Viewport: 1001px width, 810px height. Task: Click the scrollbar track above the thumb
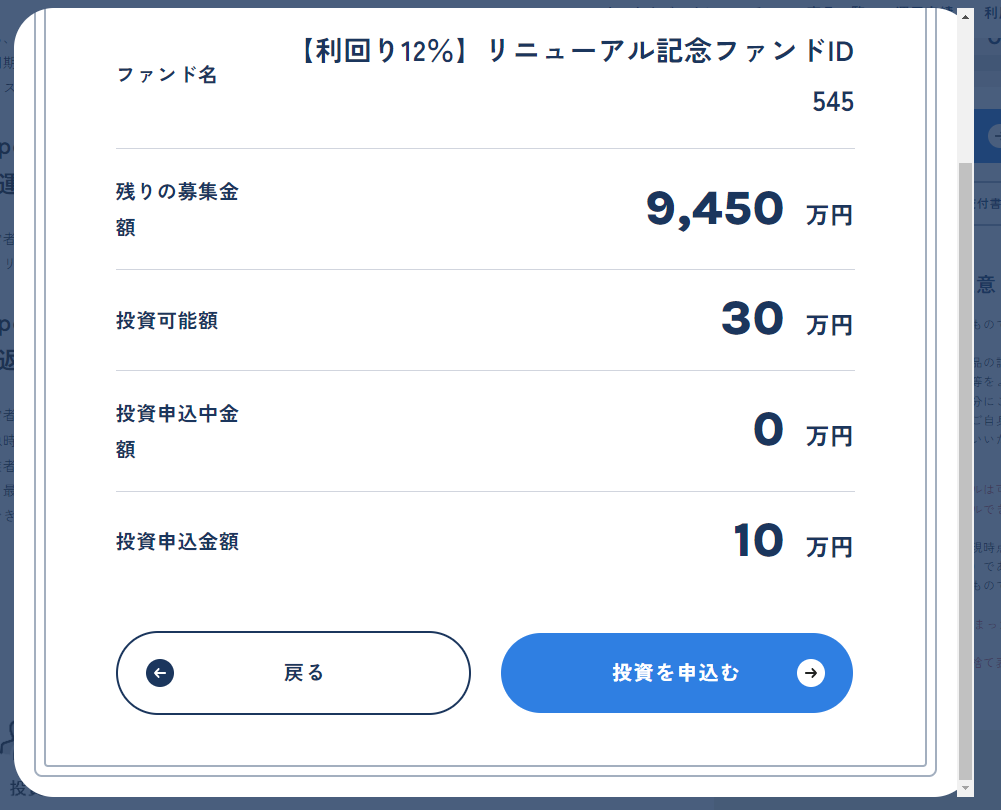pyautogui.click(x=964, y=90)
